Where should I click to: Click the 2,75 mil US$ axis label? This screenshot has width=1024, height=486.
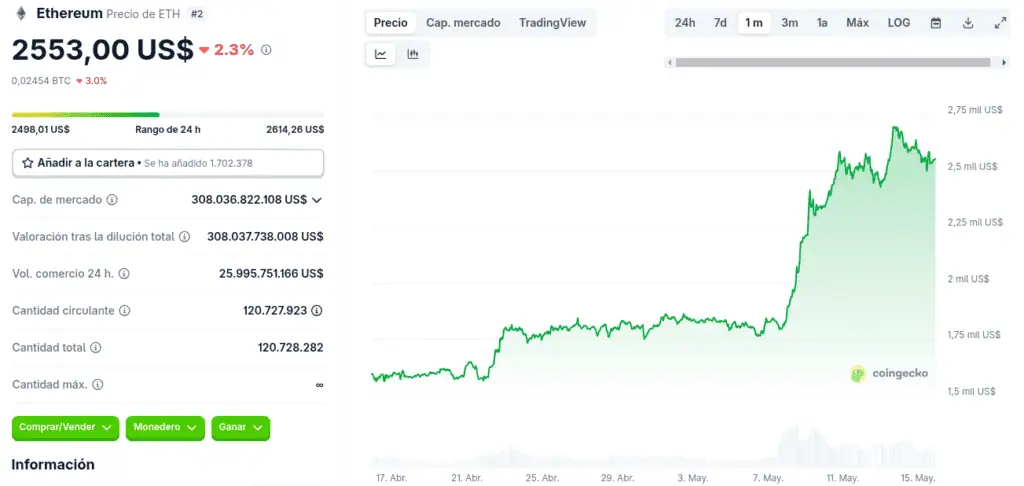(x=975, y=110)
